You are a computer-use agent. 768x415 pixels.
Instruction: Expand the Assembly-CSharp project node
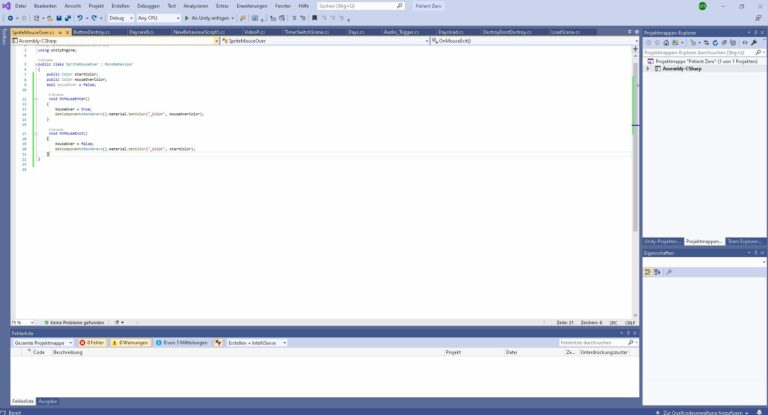tap(648, 68)
